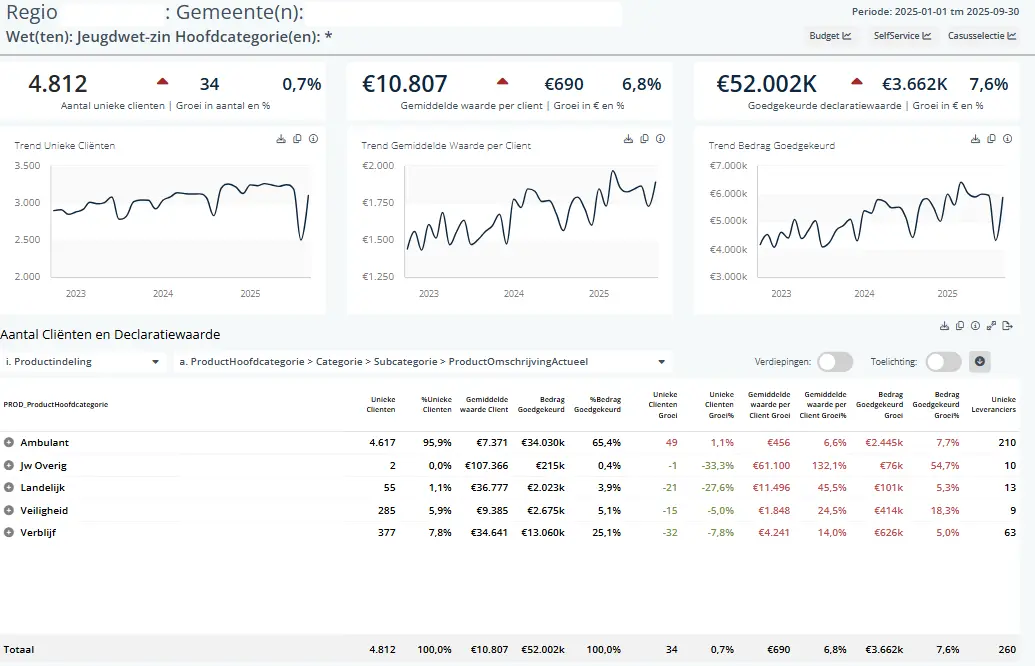Image resolution: width=1035 pixels, height=666 pixels.
Task: Expand the Veiligheid row
Action: pyautogui.click(x=9, y=510)
